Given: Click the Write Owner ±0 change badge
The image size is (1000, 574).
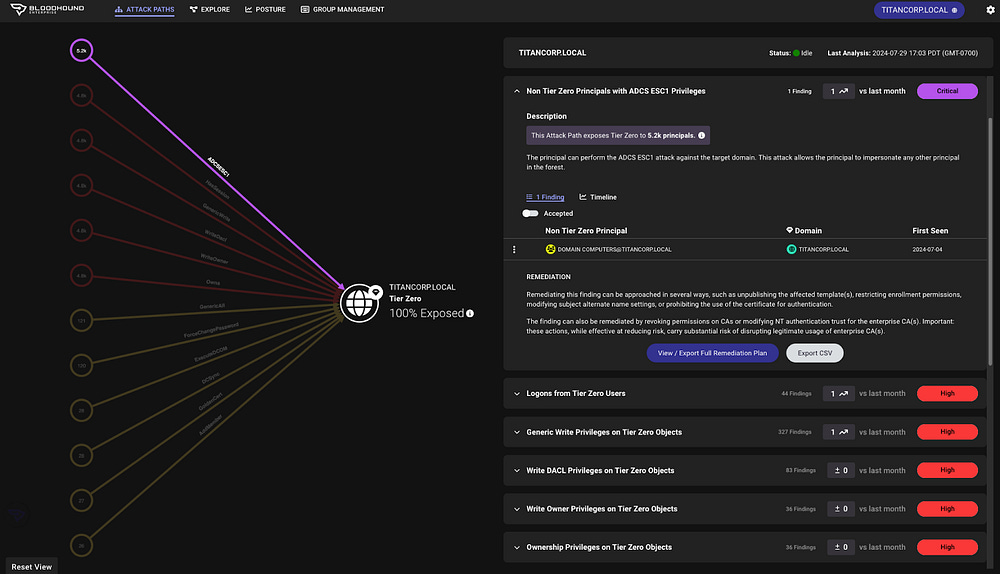Looking at the screenshot, I should tap(841, 509).
